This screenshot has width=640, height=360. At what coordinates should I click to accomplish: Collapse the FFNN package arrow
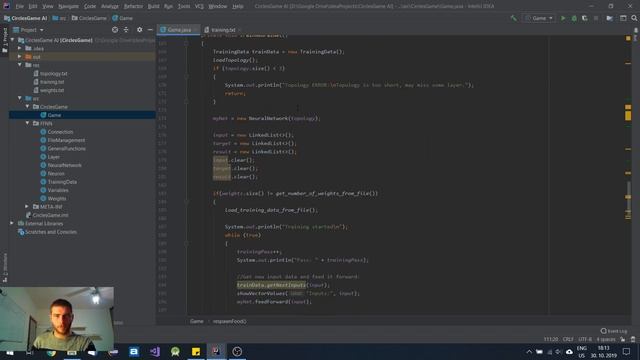click(27, 123)
